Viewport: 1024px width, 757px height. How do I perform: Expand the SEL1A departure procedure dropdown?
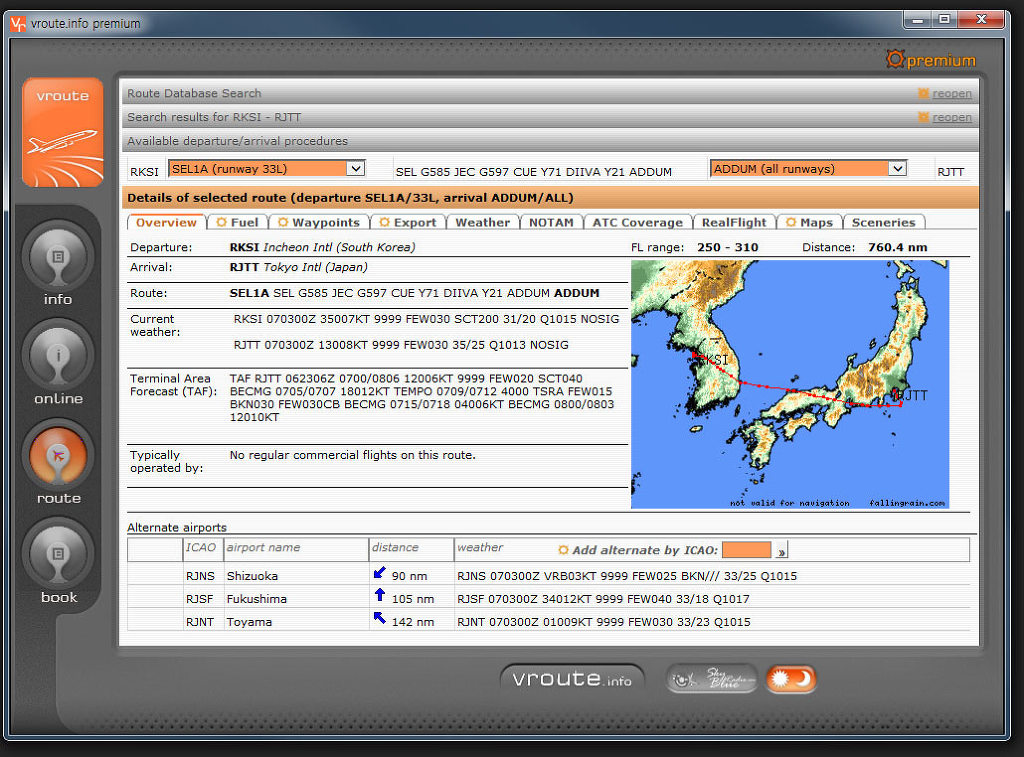[354, 169]
